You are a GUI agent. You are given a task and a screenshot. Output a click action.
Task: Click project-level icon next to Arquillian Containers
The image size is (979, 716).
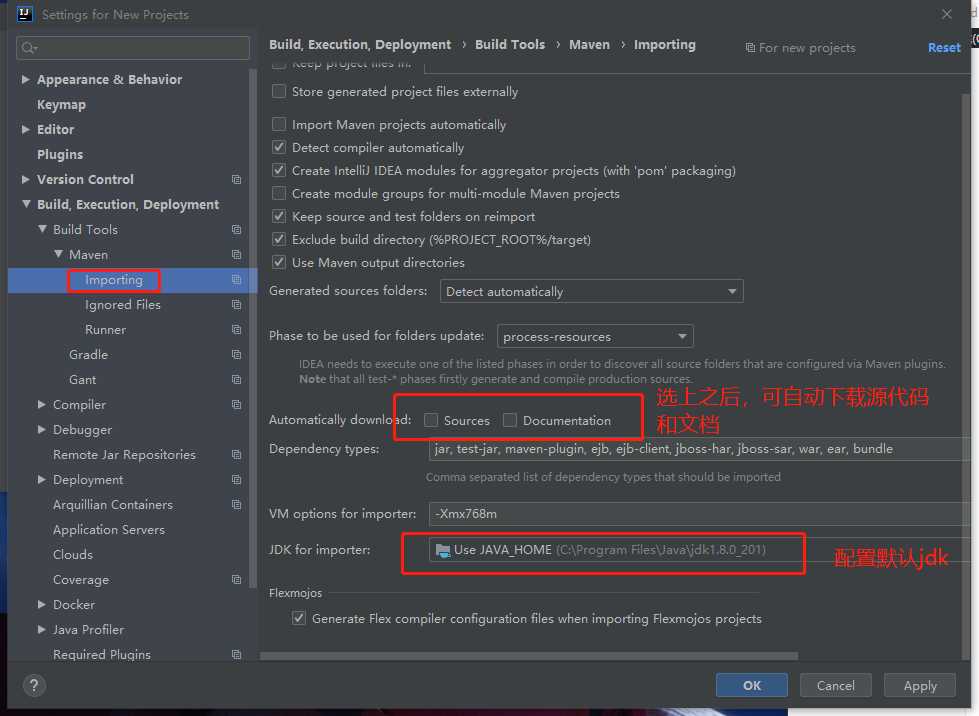pyautogui.click(x=237, y=504)
